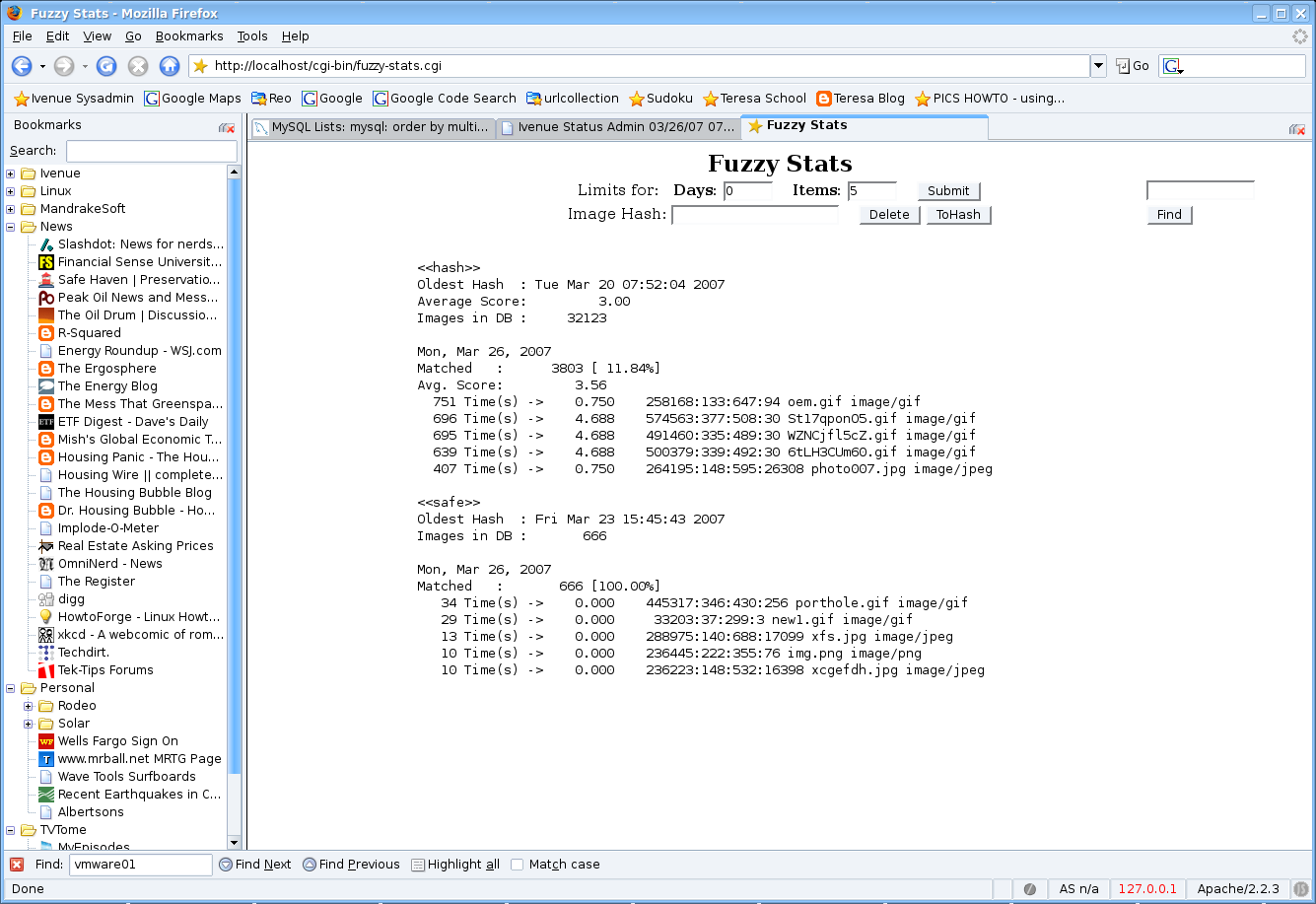Switch to Ivenue Status Admin tab

617,127
